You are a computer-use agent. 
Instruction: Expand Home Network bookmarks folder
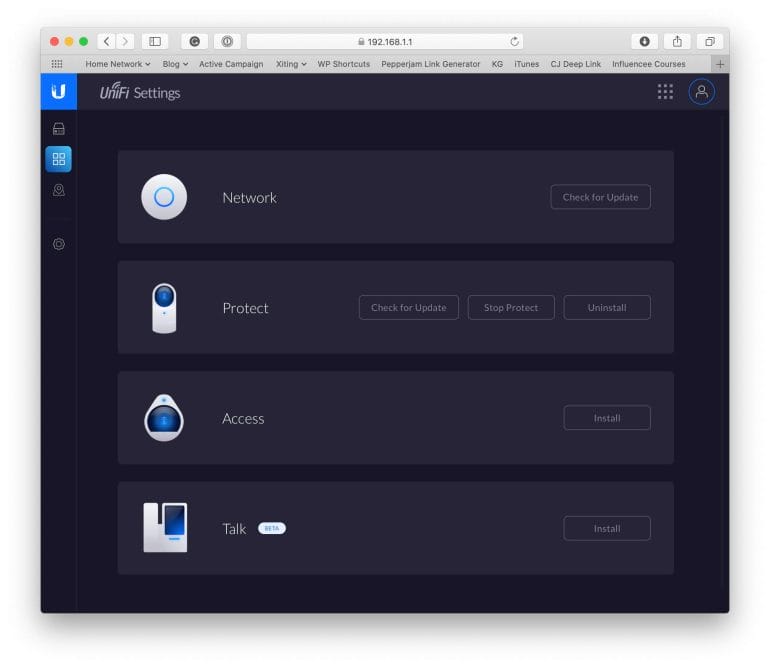(x=118, y=64)
